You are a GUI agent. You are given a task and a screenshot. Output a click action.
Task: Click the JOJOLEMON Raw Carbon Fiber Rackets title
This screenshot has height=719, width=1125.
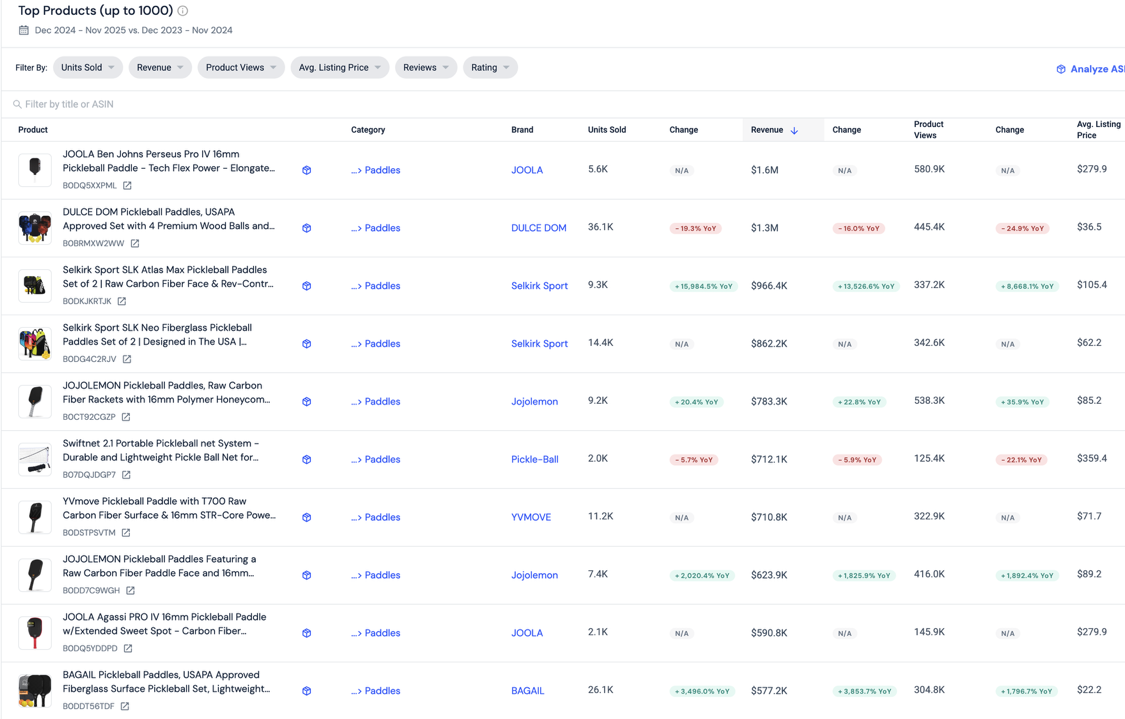pos(166,393)
